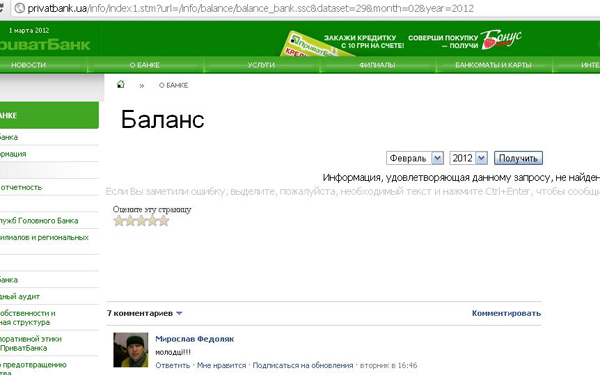Open Мирослав Федоляк profile link
The height and width of the screenshot is (375, 600).
point(194,339)
